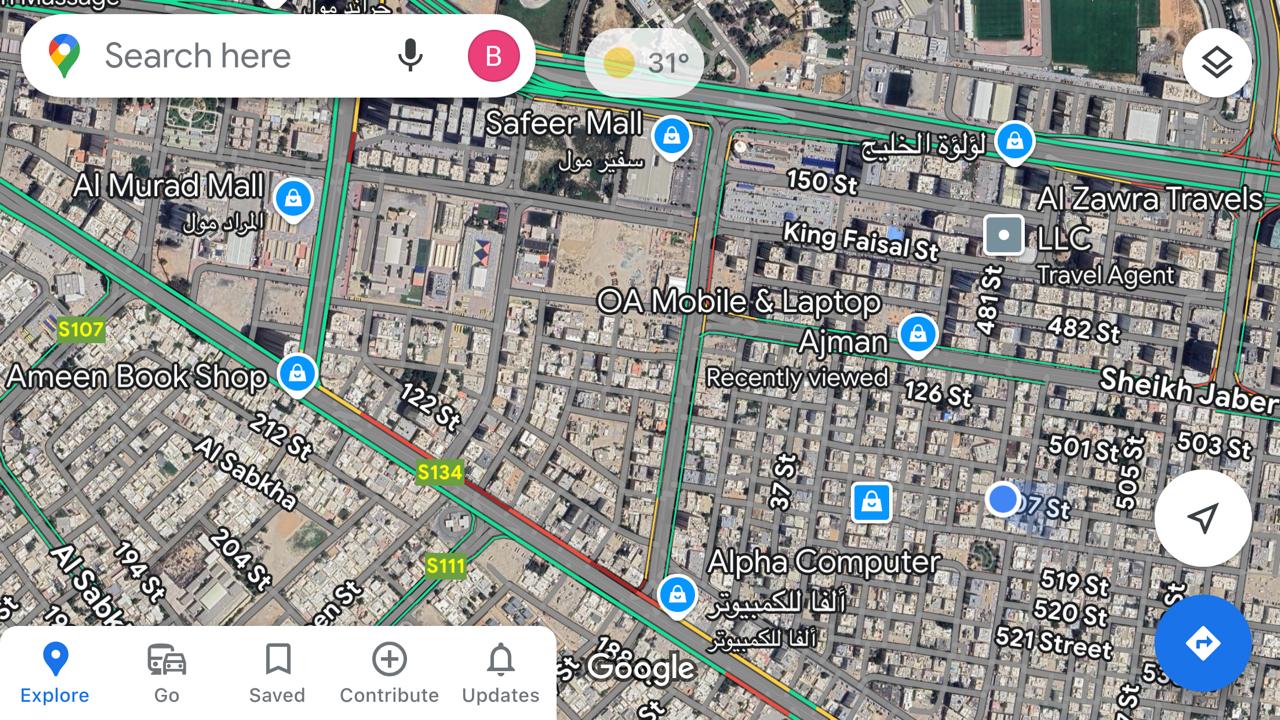1280x720 pixels.
Task: Open the Contribute tab
Action: pos(389,674)
